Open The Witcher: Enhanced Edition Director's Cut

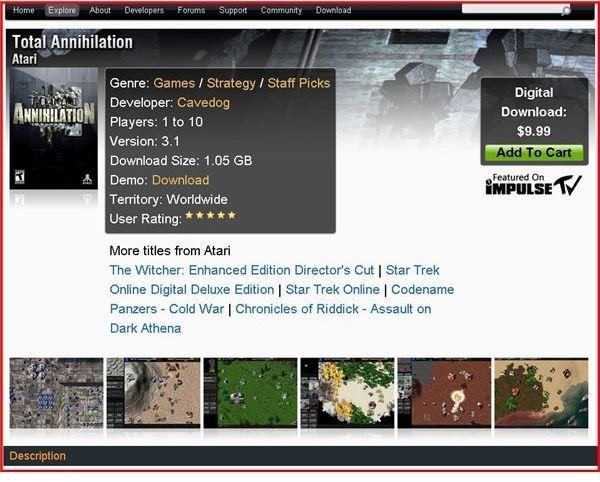coord(242,270)
